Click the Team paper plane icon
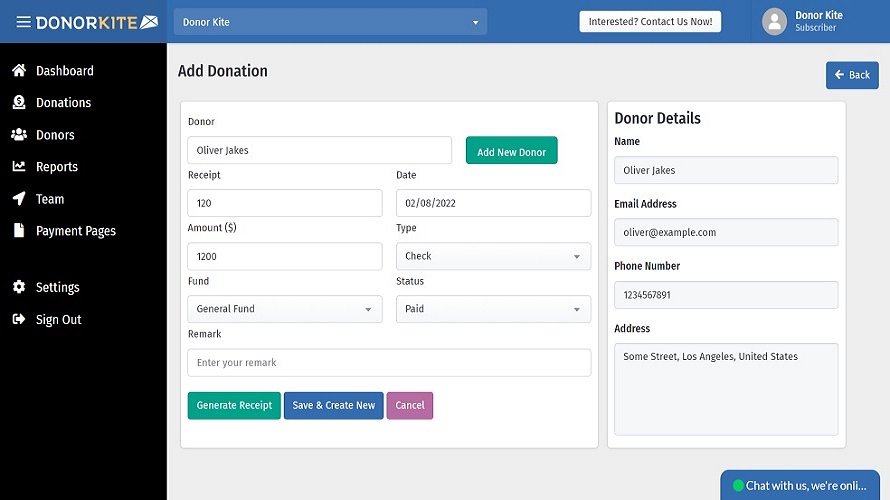 pyautogui.click(x=19, y=199)
